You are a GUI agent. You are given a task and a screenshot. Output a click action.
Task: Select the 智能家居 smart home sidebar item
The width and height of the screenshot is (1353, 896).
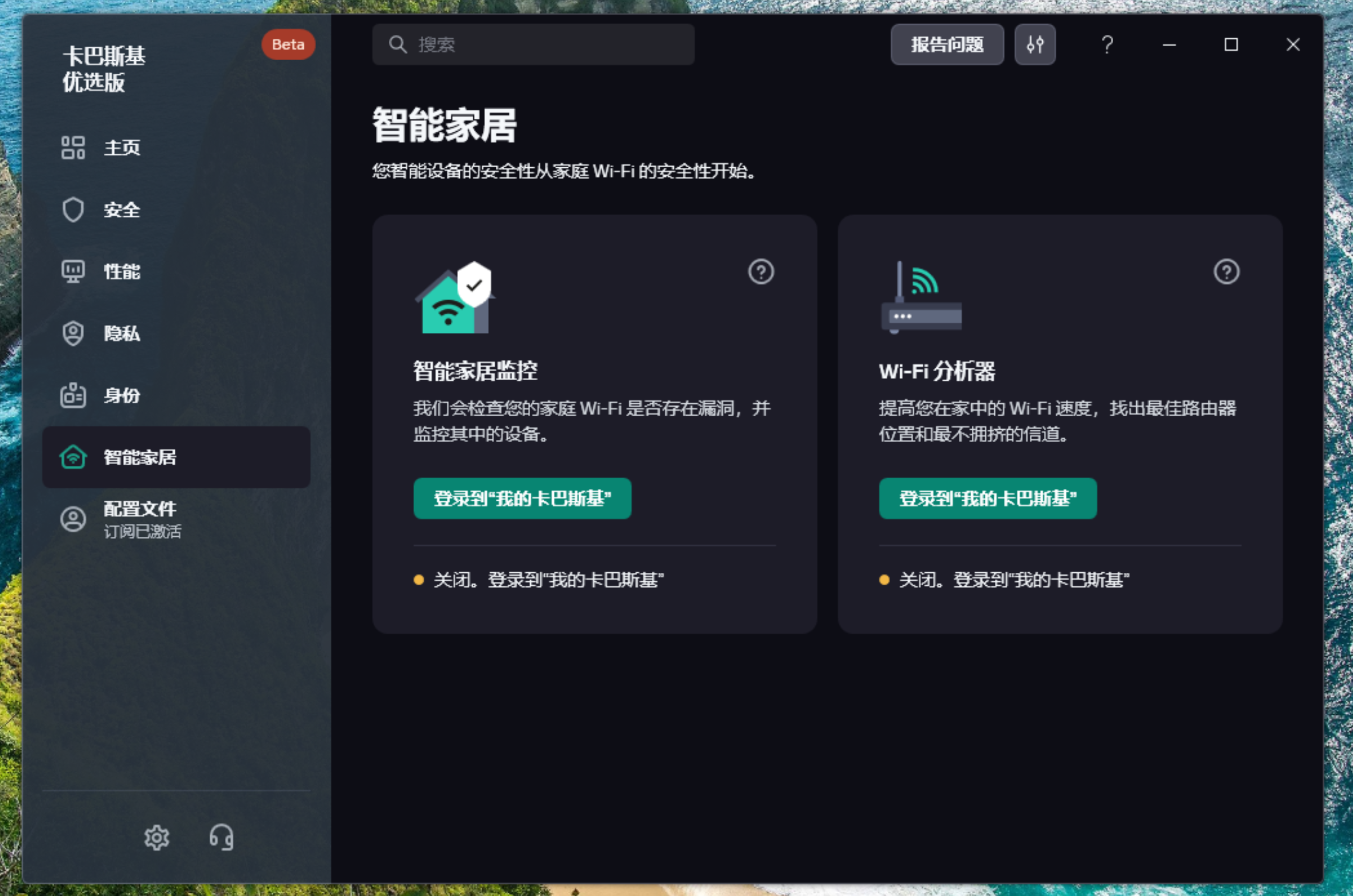[x=176, y=457]
